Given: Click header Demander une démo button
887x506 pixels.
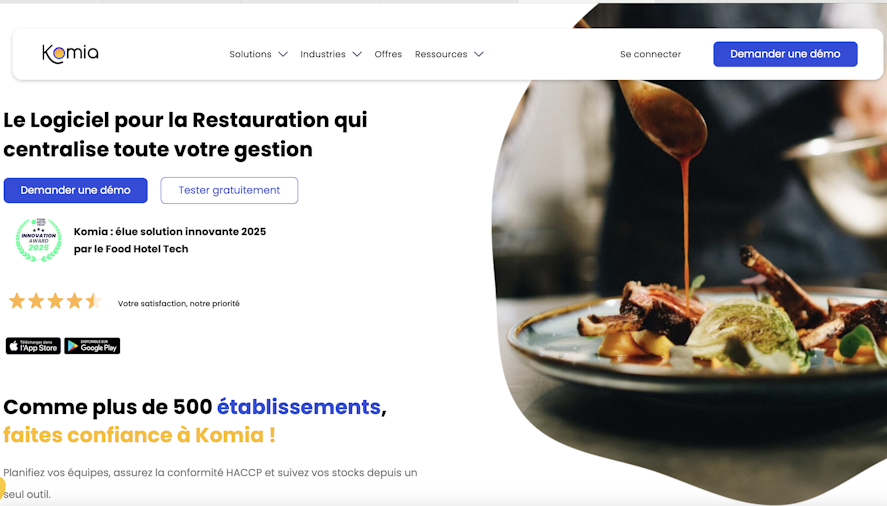Looking at the screenshot, I should [x=785, y=54].
